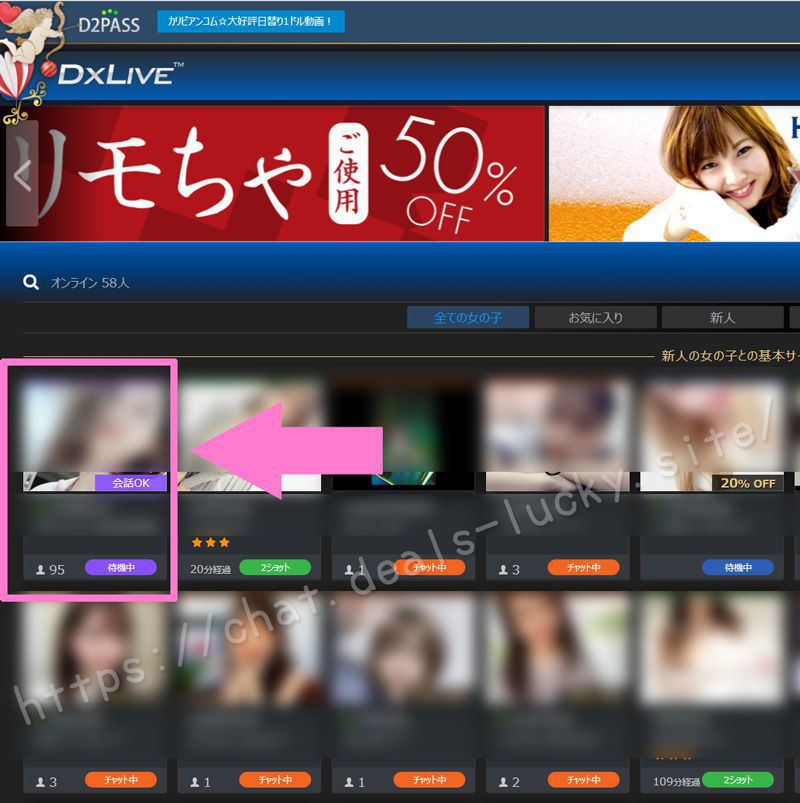The height and width of the screenshot is (803, 800).
Task: Click the search magnifier icon
Action: pos(30,282)
